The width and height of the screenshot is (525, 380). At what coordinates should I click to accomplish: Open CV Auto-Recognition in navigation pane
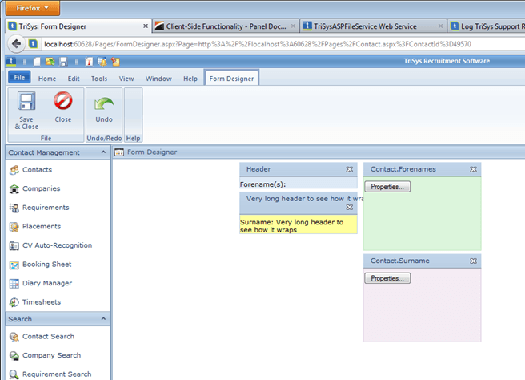pos(51,245)
